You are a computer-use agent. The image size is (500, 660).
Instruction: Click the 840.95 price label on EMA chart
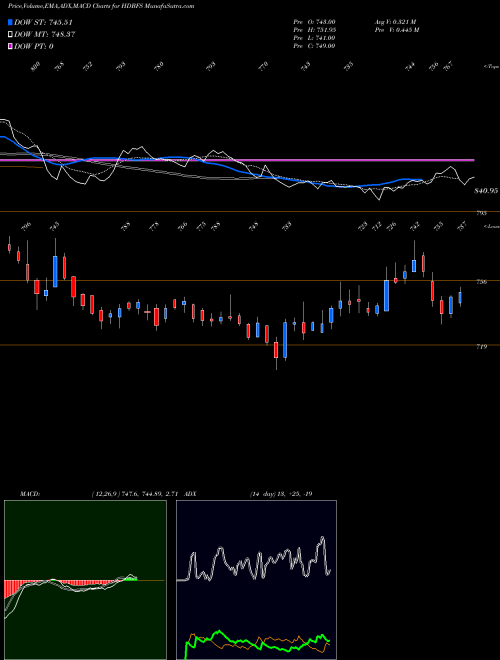click(x=487, y=191)
